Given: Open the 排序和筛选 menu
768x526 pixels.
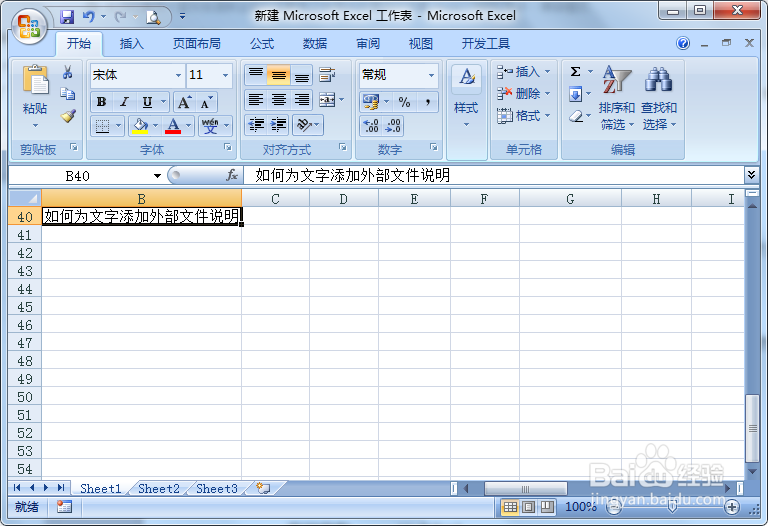Looking at the screenshot, I should click(x=617, y=98).
